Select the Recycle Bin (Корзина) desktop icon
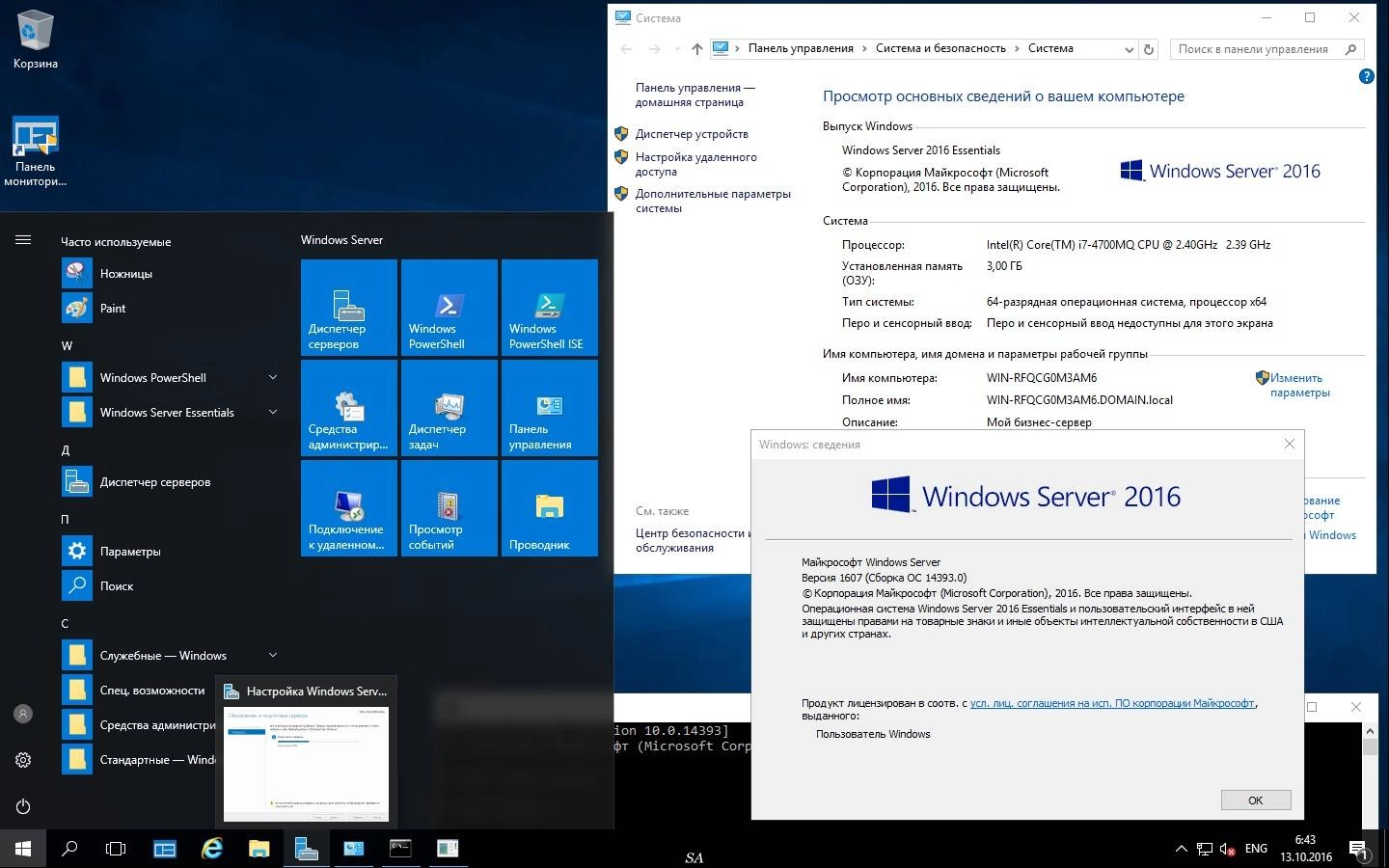Viewport: 1389px width, 868px height. (36, 41)
